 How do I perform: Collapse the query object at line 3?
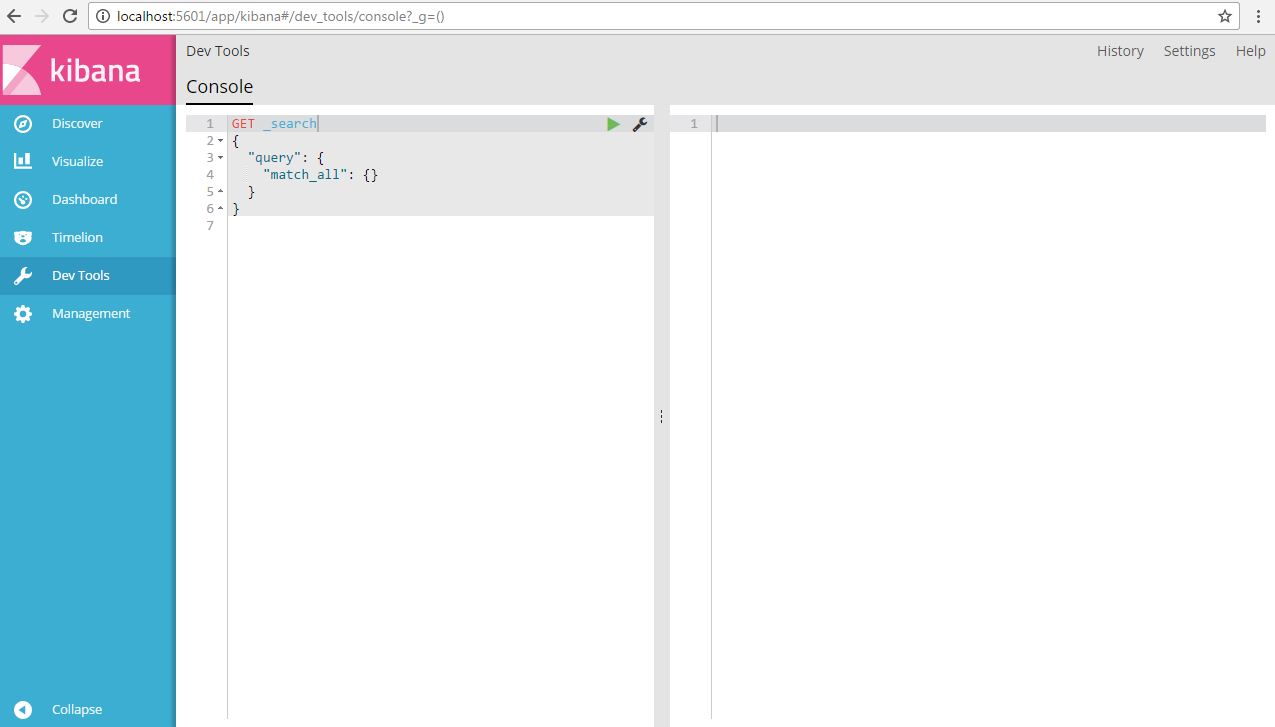pos(219,157)
